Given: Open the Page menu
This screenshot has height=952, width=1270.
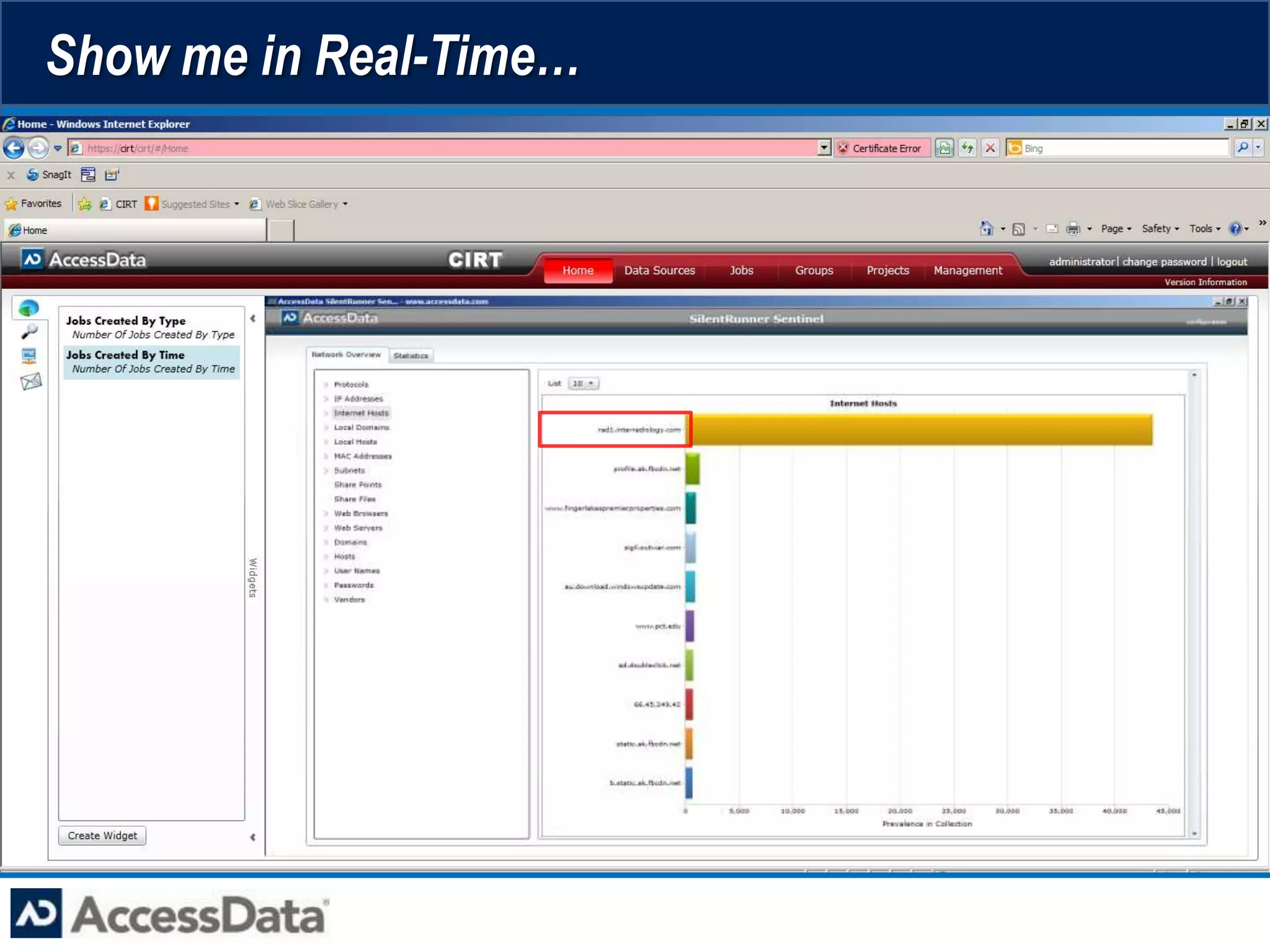Looking at the screenshot, I should 1116,229.
